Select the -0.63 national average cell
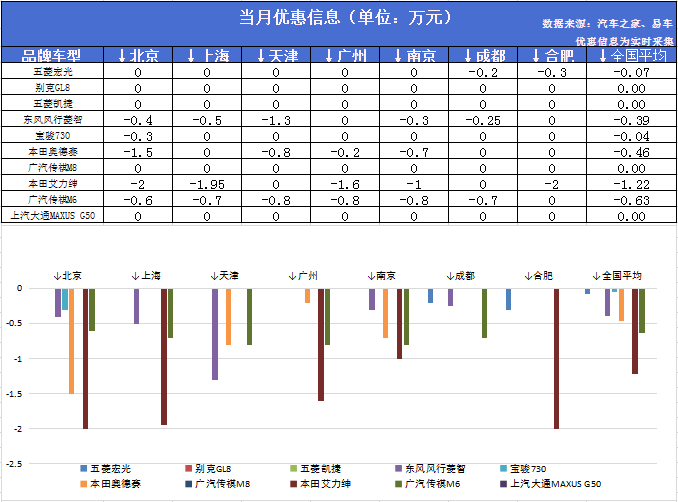678x502 pixels. 631,200
